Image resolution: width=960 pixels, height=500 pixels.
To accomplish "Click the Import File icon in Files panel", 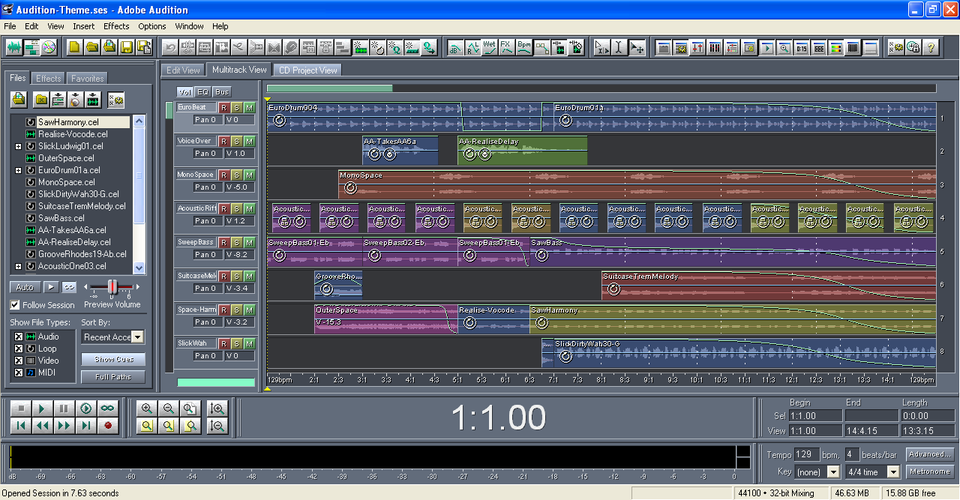I will pyautogui.click(x=18, y=99).
